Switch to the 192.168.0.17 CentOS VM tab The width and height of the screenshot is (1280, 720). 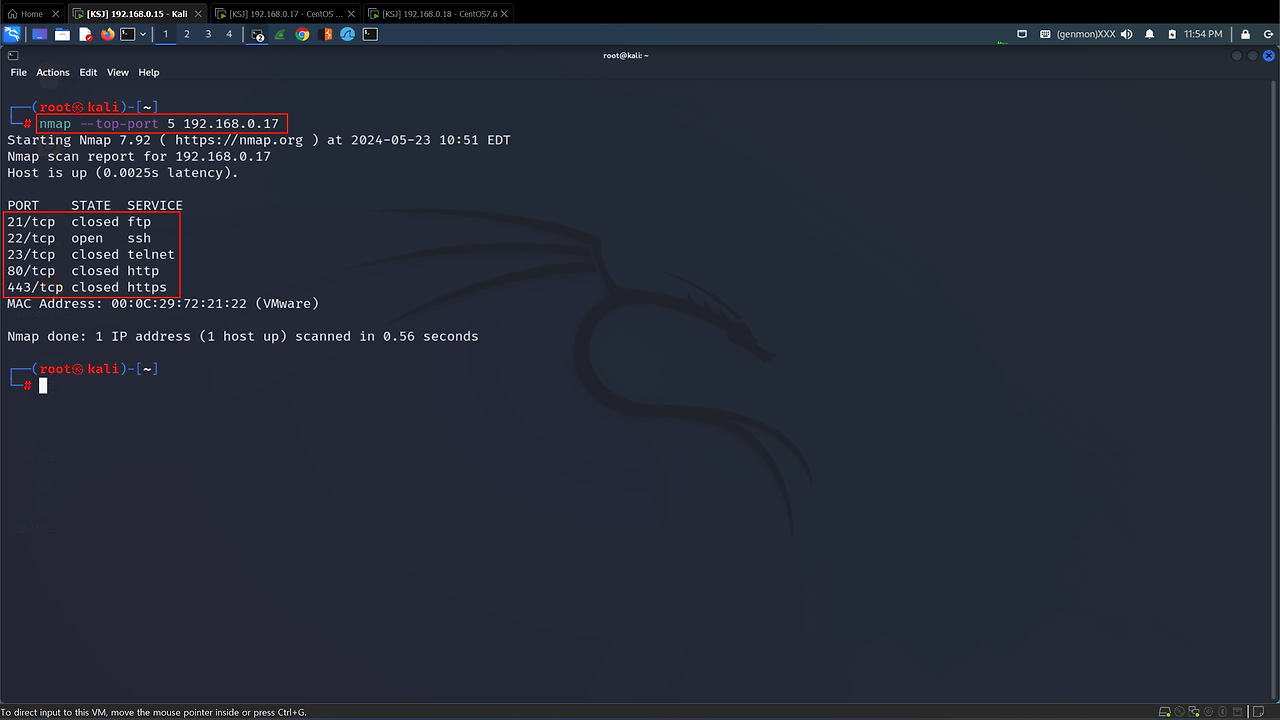click(x=283, y=14)
